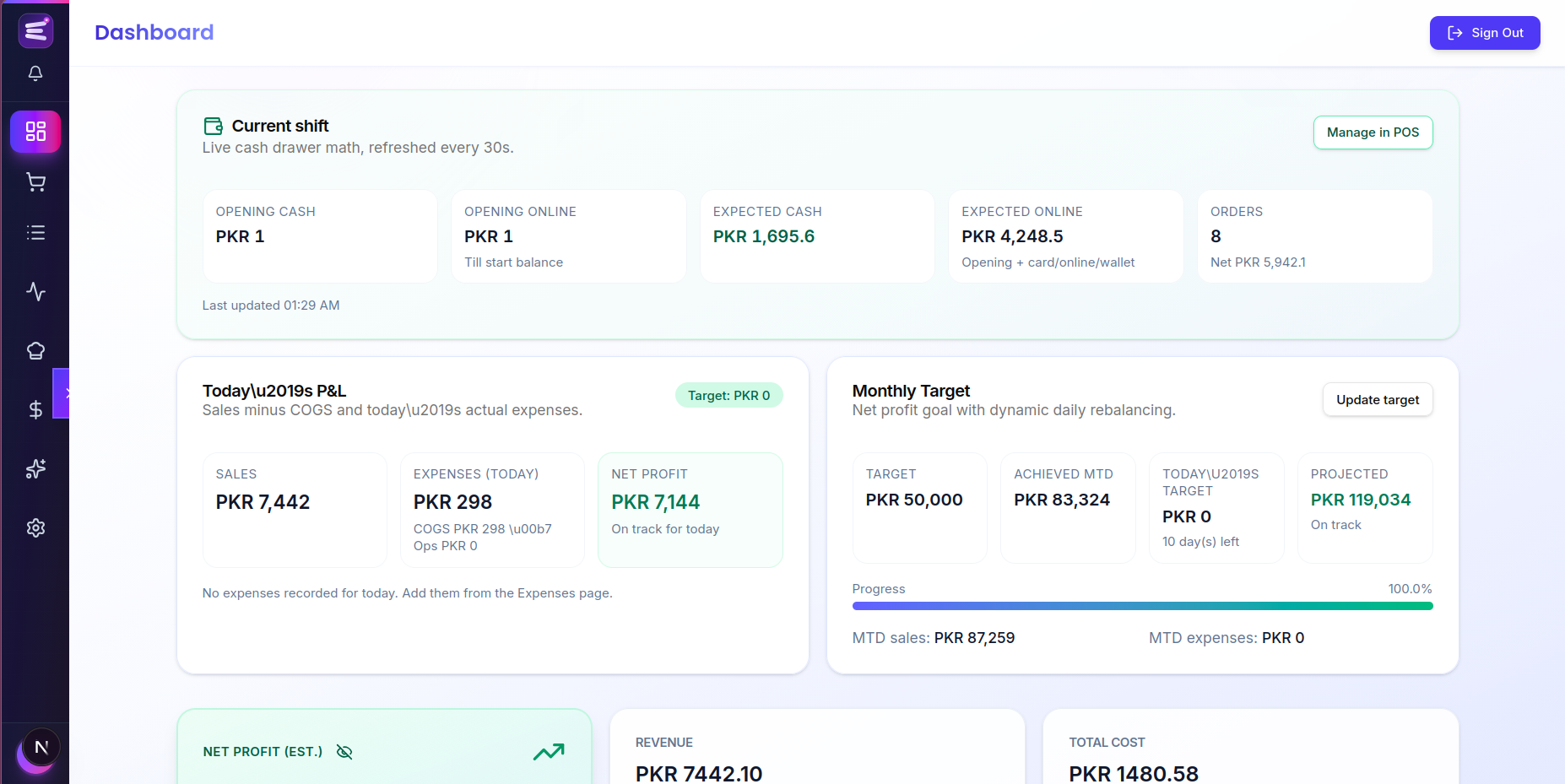This screenshot has width=1565, height=784.
Task: Open the sparkles AI icon
Action: pyautogui.click(x=35, y=469)
